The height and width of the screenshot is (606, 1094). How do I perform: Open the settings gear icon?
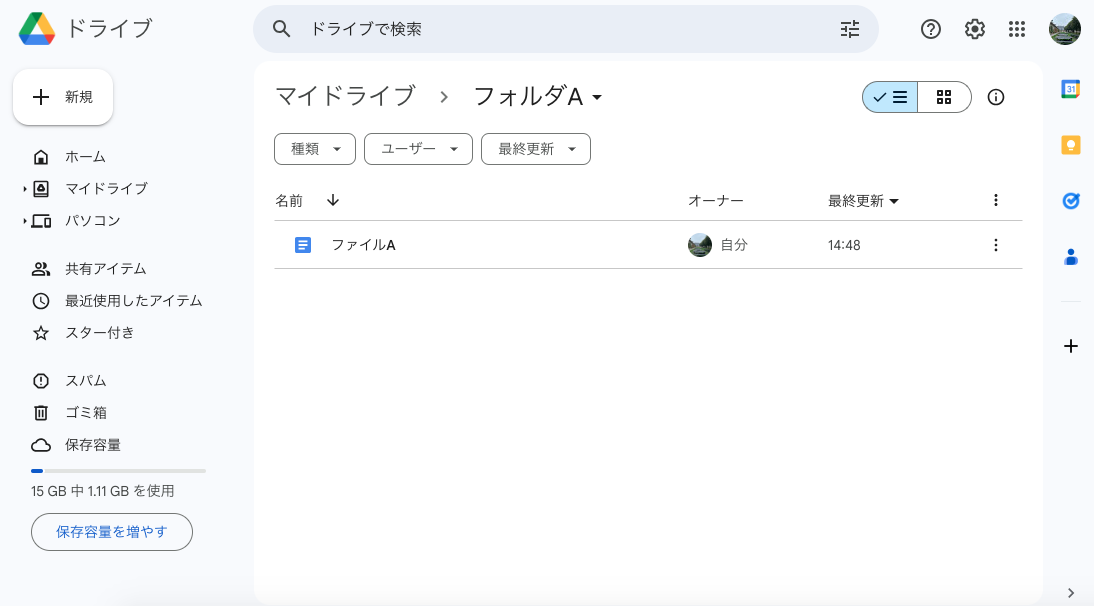[x=974, y=29]
